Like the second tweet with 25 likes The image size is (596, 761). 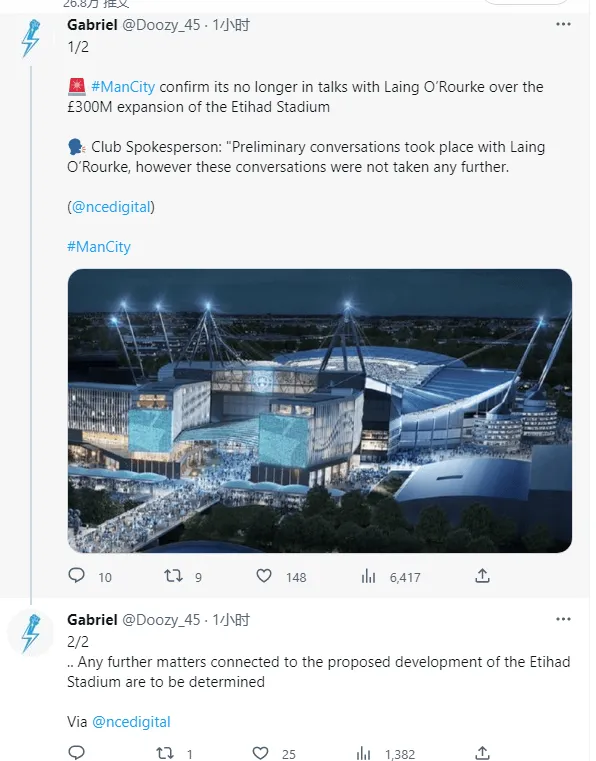click(x=261, y=753)
